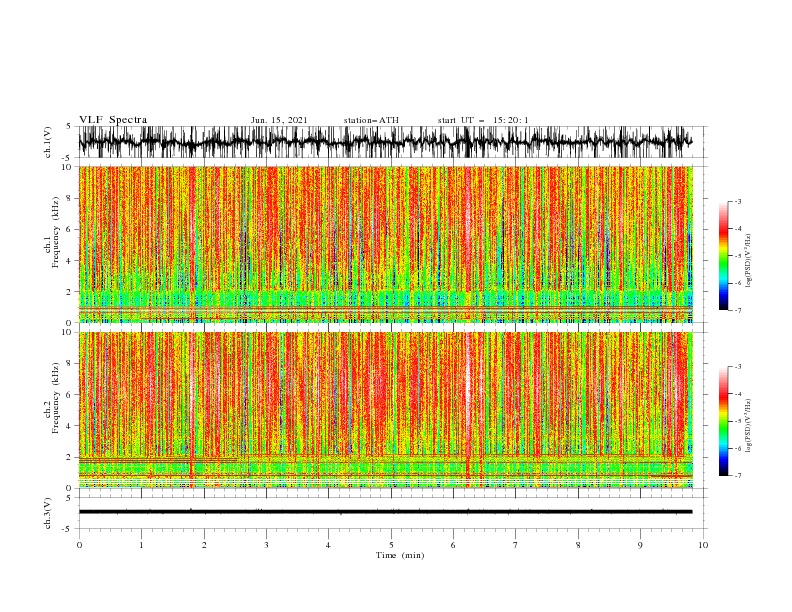Click the log(PSD) label beside ch.1 color bar
This screenshot has height=612, width=792.
coord(749,261)
